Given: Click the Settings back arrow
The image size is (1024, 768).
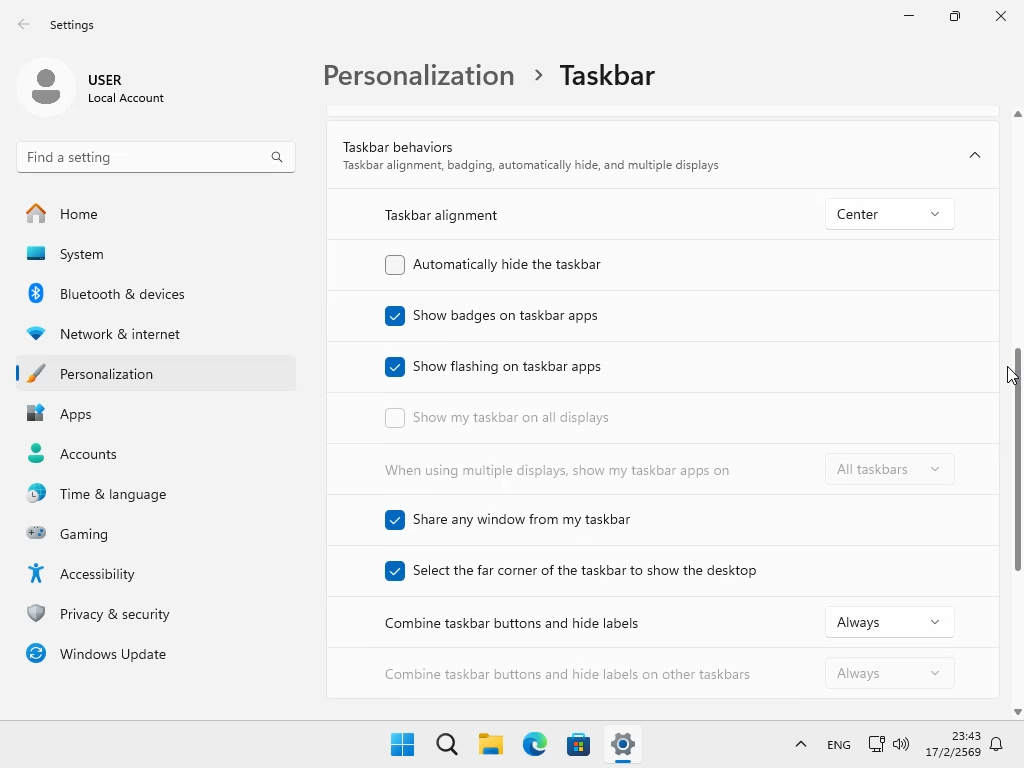Looking at the screenshot, I should pyautogui.click(x=24, y=25).
